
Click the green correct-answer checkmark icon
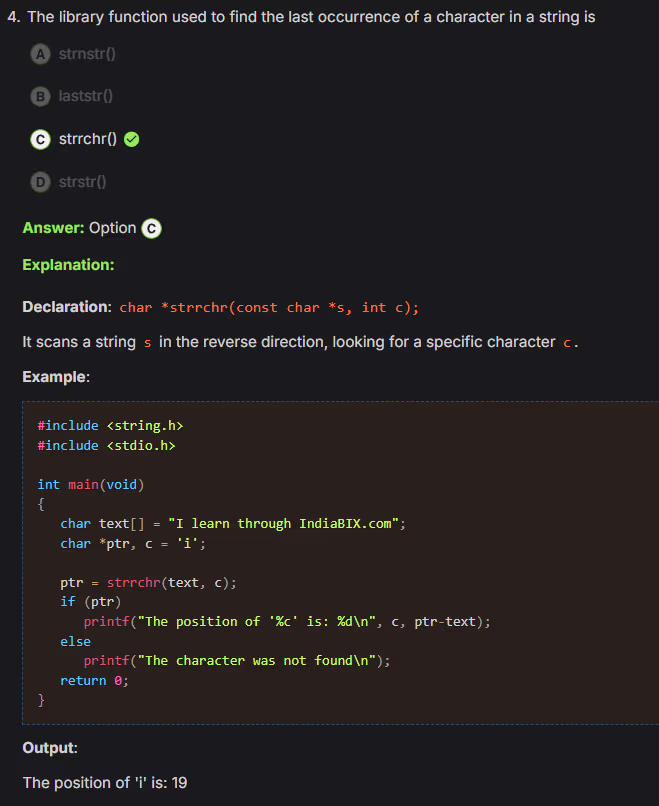(x=131, y=140)
